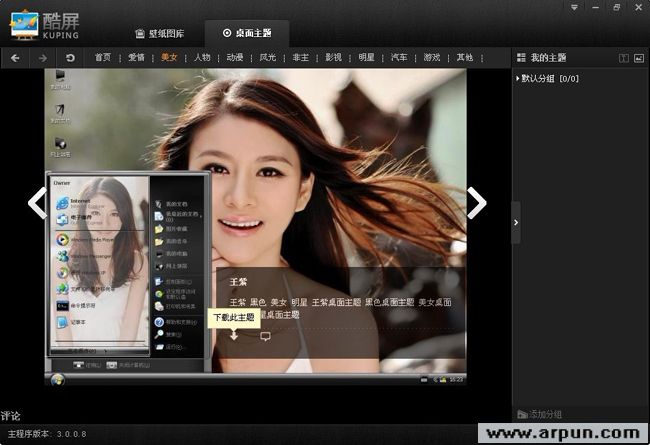Click the 评论 label below the preview
Image resolution: width=650 pixels, height=445 pixels.
(x=11, y=415)
